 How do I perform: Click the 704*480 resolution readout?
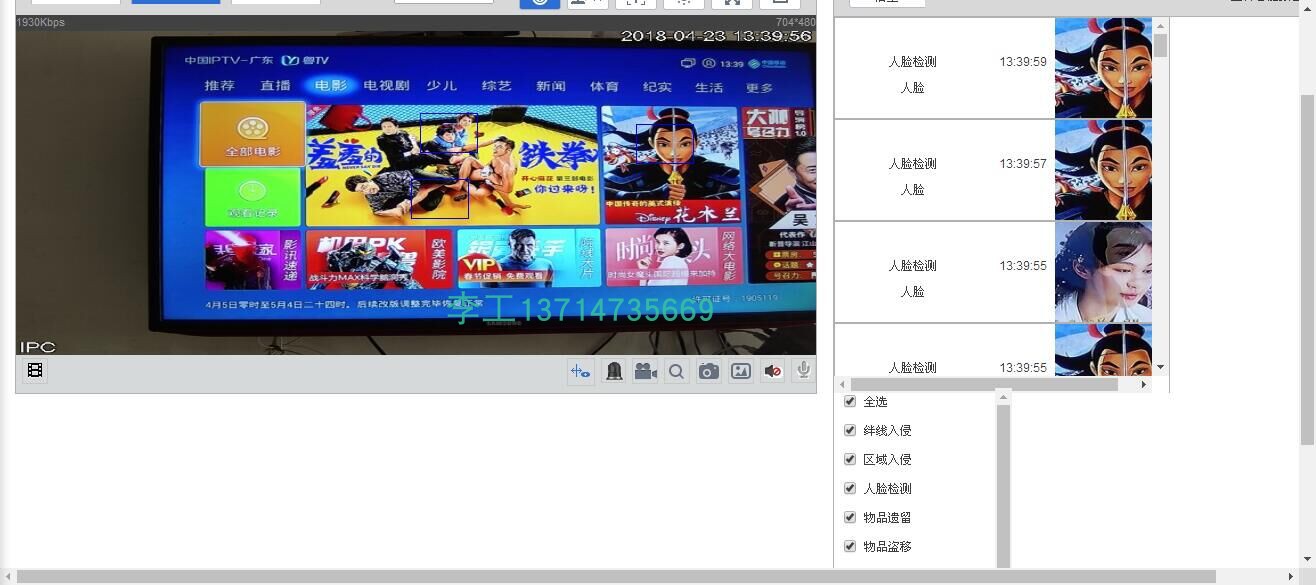click(x=796, y=22)
